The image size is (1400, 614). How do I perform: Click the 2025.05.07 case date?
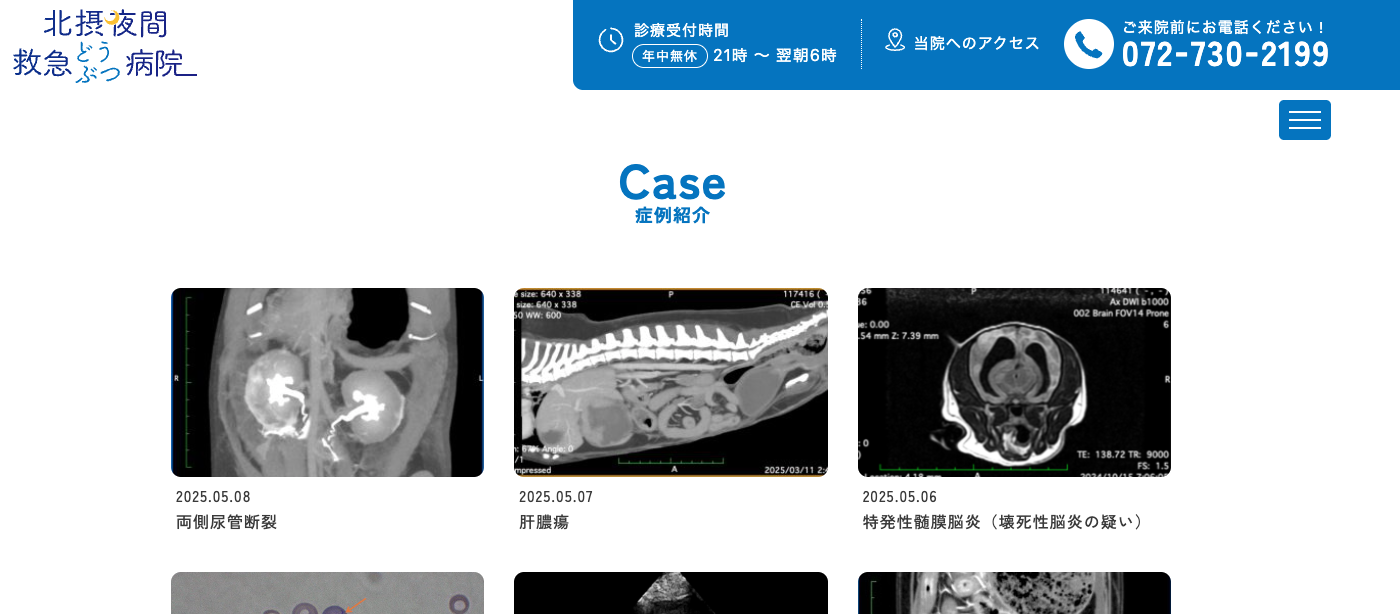click(556, 497)
